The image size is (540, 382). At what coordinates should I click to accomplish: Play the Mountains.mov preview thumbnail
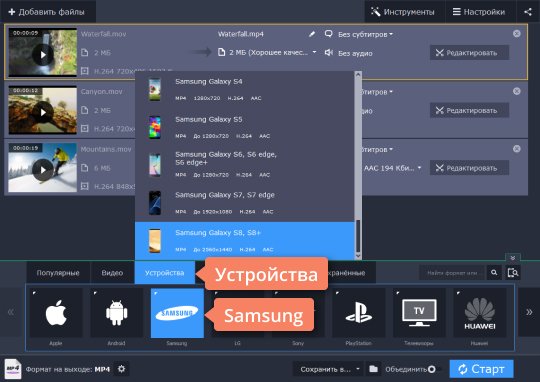43,169
